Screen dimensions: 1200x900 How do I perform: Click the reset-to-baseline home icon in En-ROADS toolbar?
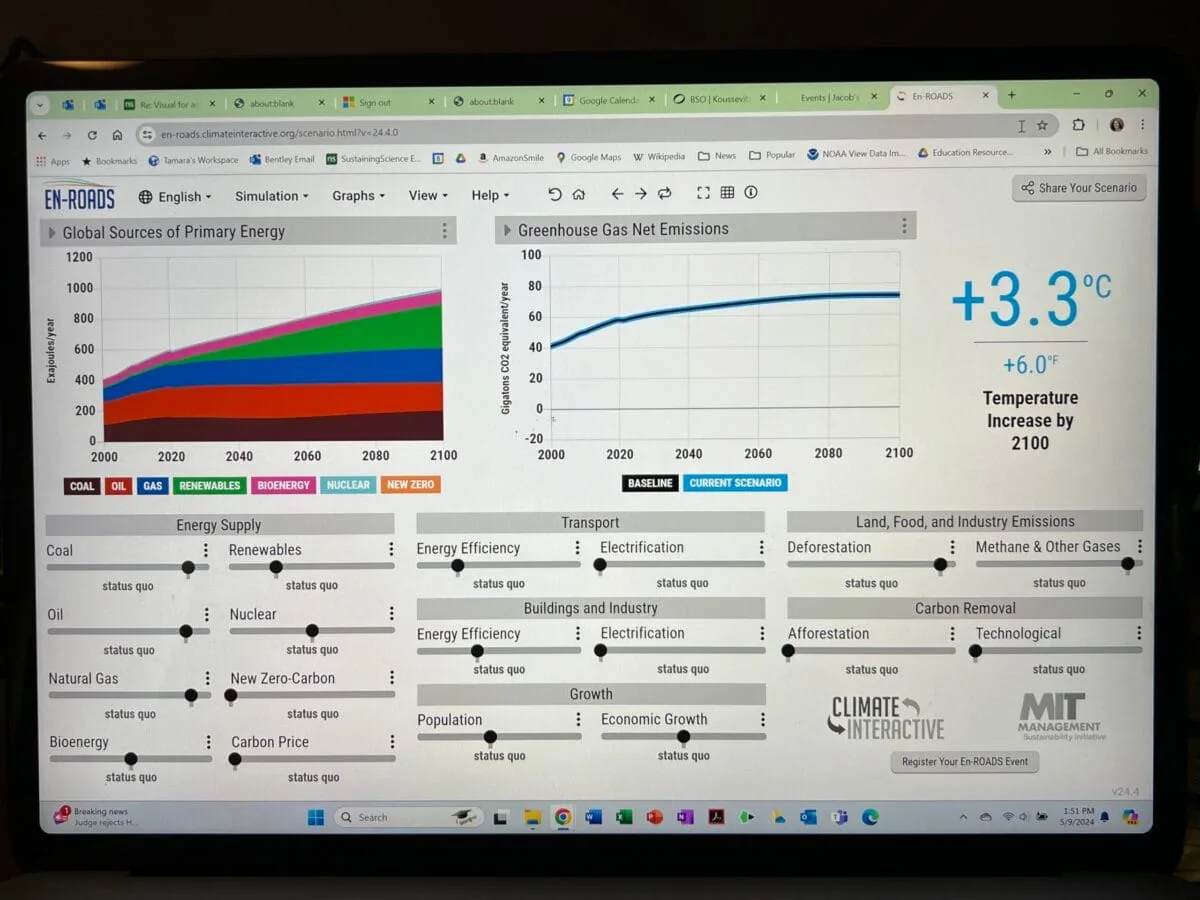579,194
